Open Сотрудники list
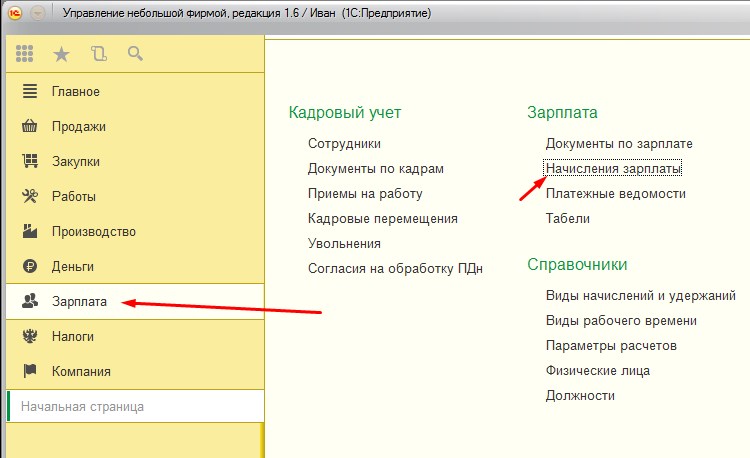The width and height of the screenshot is (750, 458). click(344, 143)
